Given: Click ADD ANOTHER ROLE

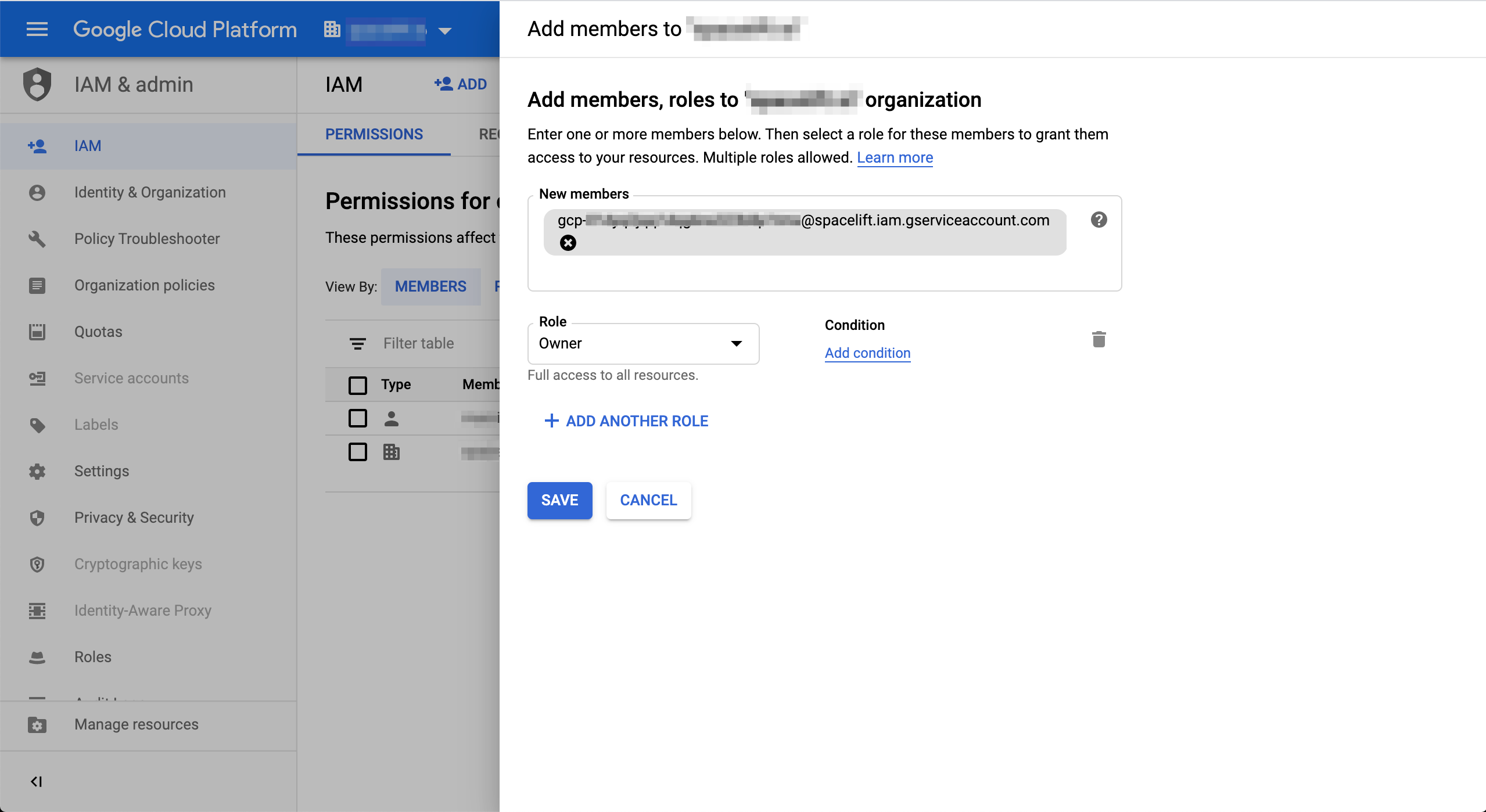Looking at the screenshot, I should point(626,421).
